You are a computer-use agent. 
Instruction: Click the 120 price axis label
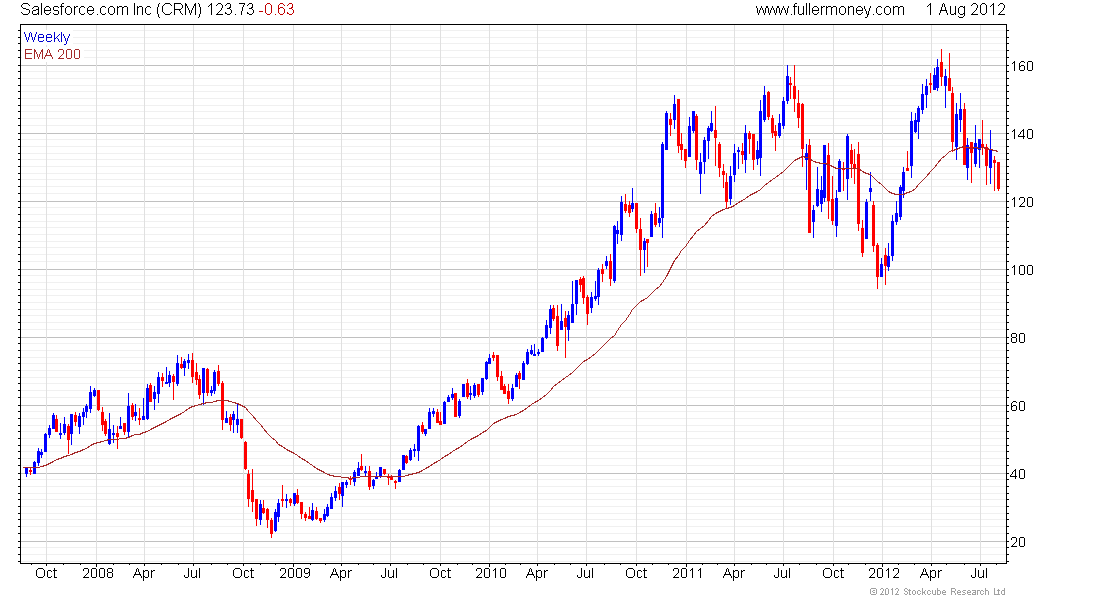1021,202
